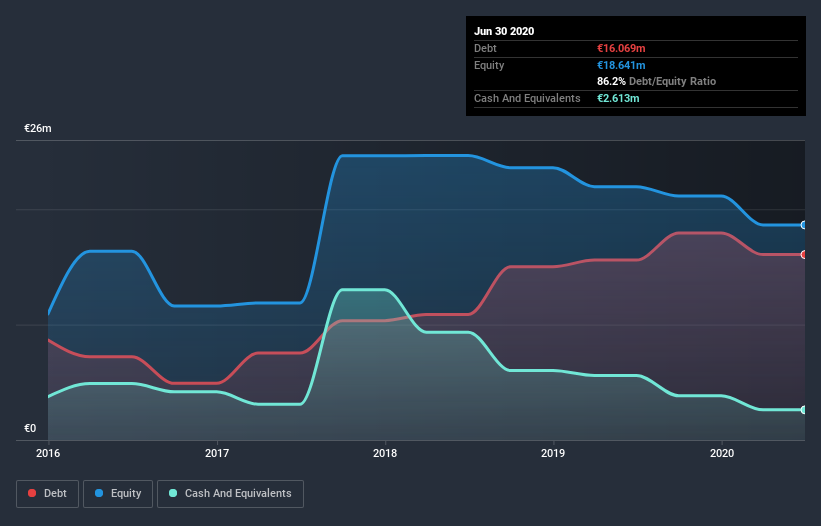Image resolution: width=821 pixels, height=526 pixels.
Task: Click the teal Cash endpoint marker
Action: click(804, 410)
